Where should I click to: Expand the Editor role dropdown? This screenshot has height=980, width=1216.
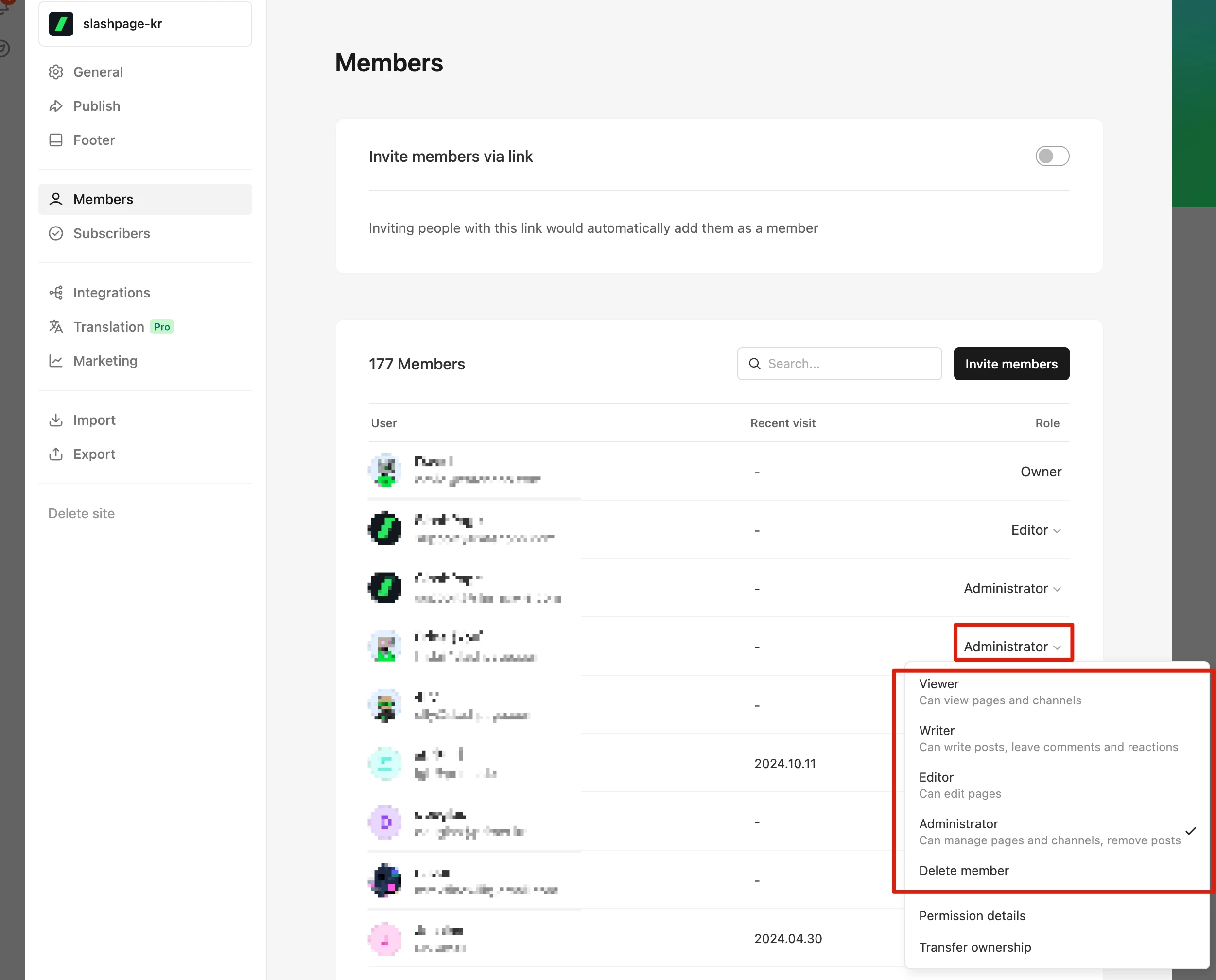tap(1036, 530)
